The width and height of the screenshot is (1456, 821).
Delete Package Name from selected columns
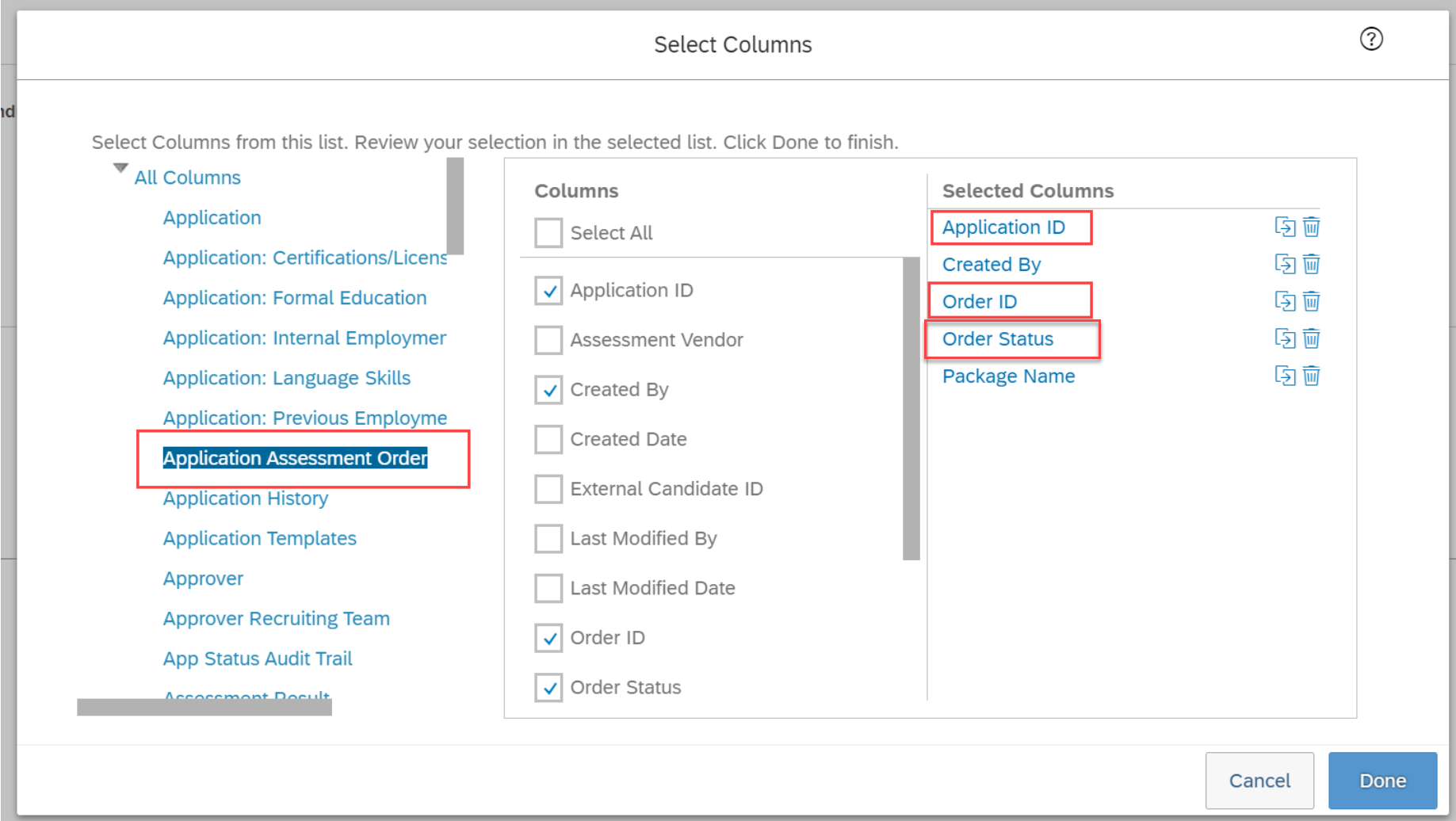coord(1312,376)
